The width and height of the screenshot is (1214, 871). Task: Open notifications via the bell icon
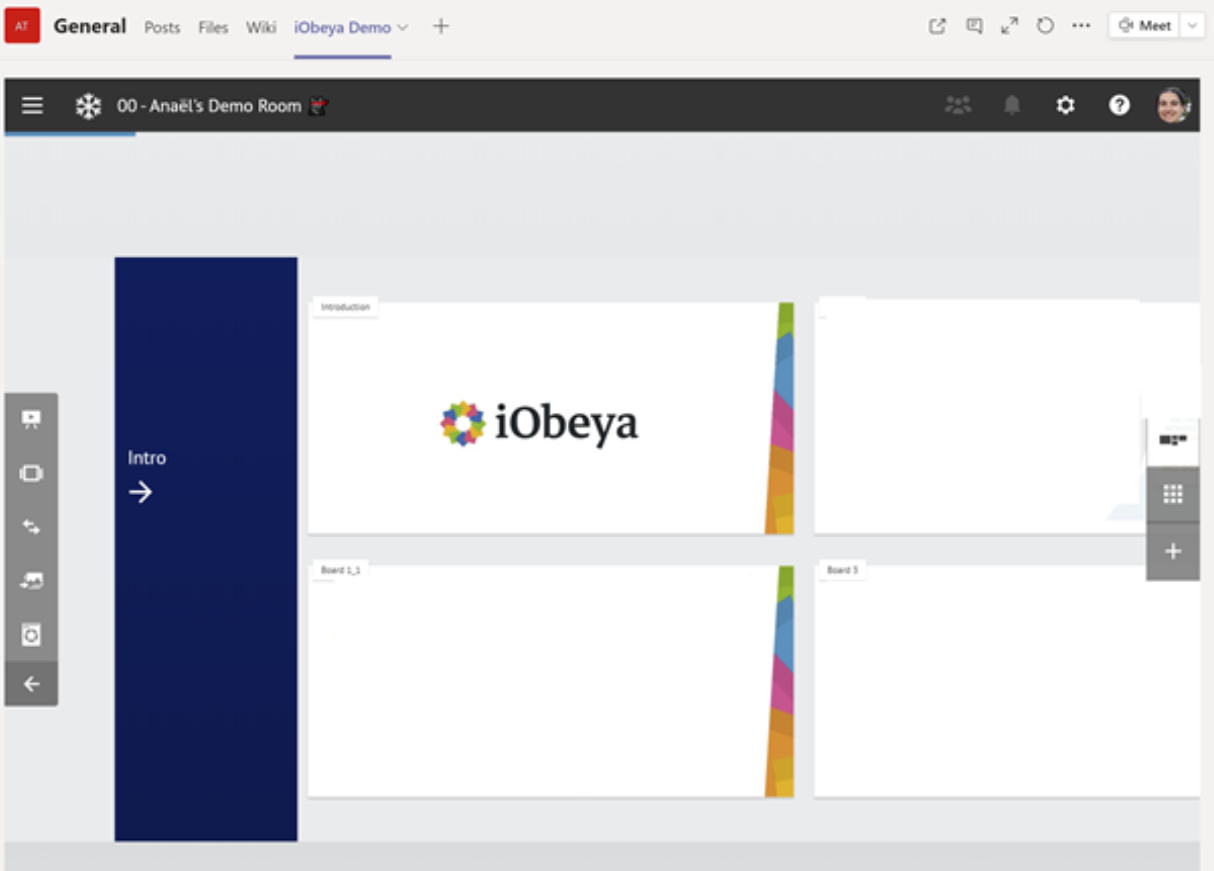pyautogui.click(x=1011, y=105)
